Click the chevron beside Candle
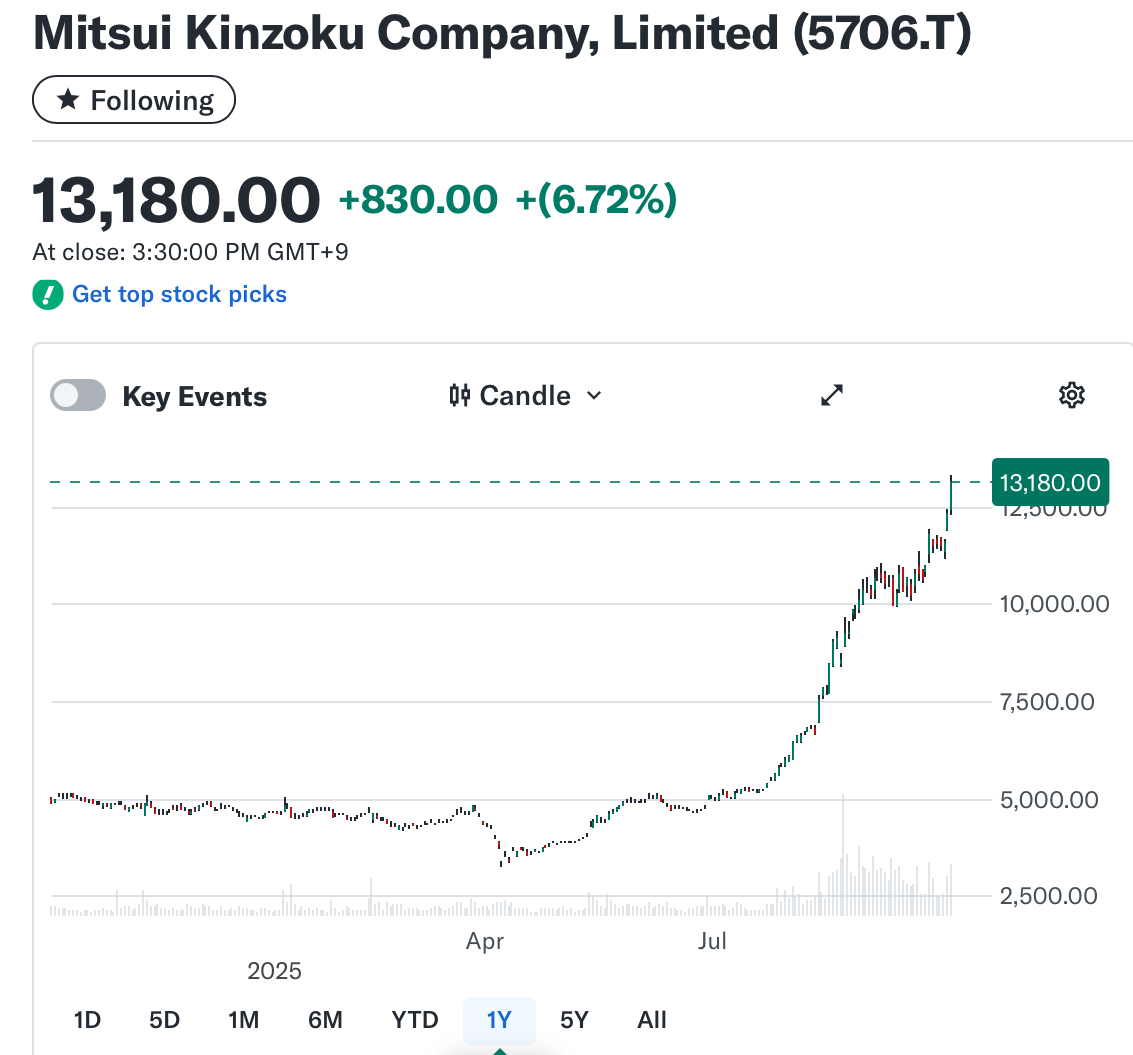 point(594,396)
